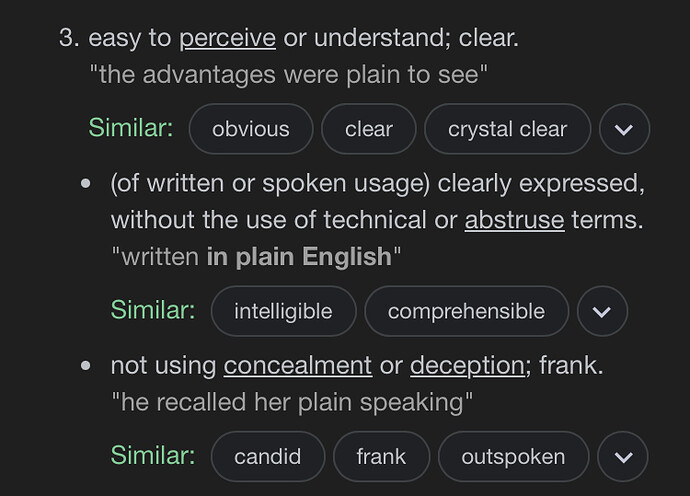Image resolution: width=690 pixels, height=496 pixels.
Task: Select the 'comprehensible' synonym chip
Action: click(x=466, y=311)
